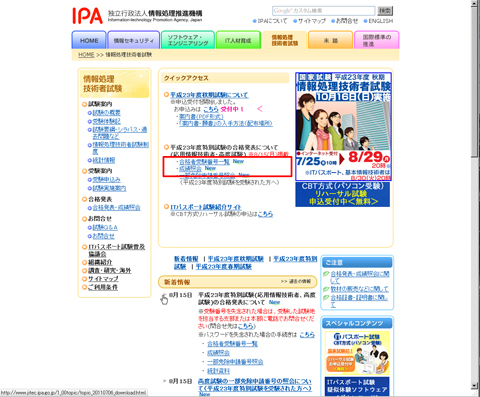Click こちら for lost password procedure
This screenshot has height=397, width=480.
[307, 334]
